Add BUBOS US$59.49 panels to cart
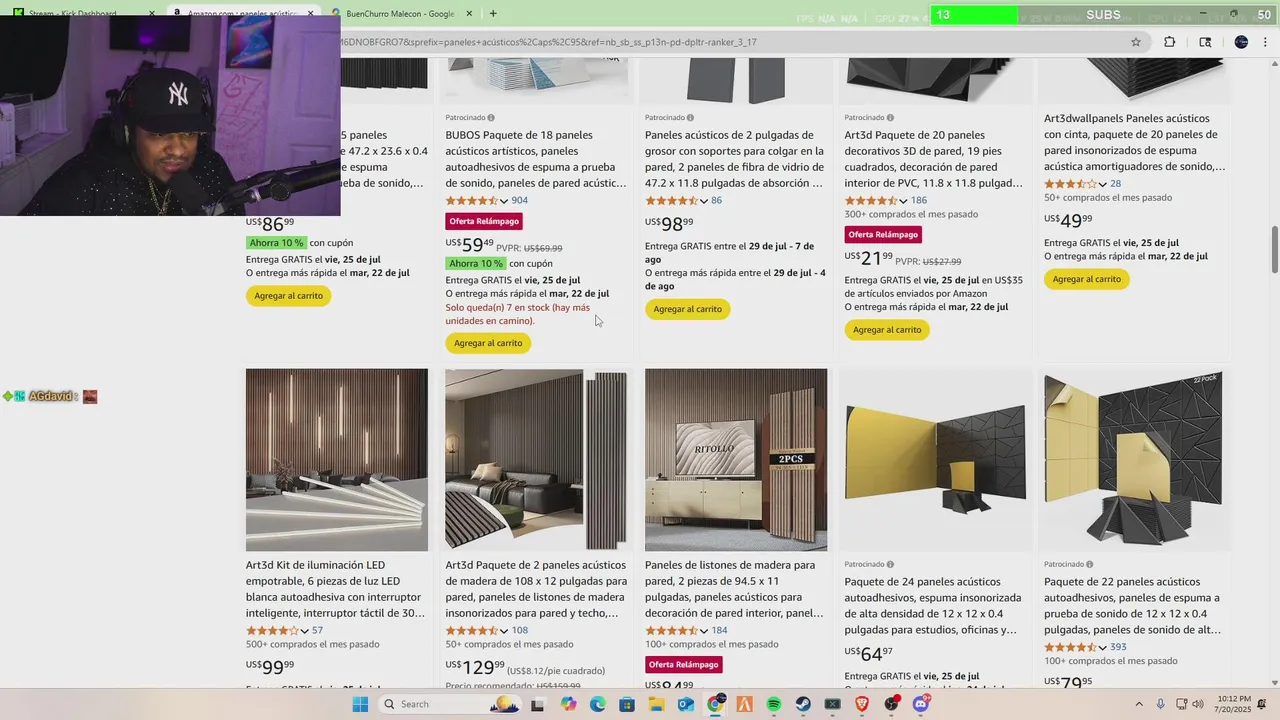This screenshot has height=720, width=1280. 488,343
